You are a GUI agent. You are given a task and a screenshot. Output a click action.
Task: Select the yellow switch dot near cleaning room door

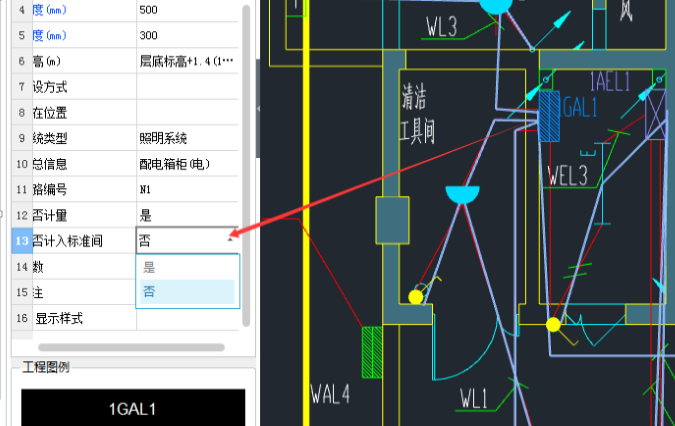(416, 297)
